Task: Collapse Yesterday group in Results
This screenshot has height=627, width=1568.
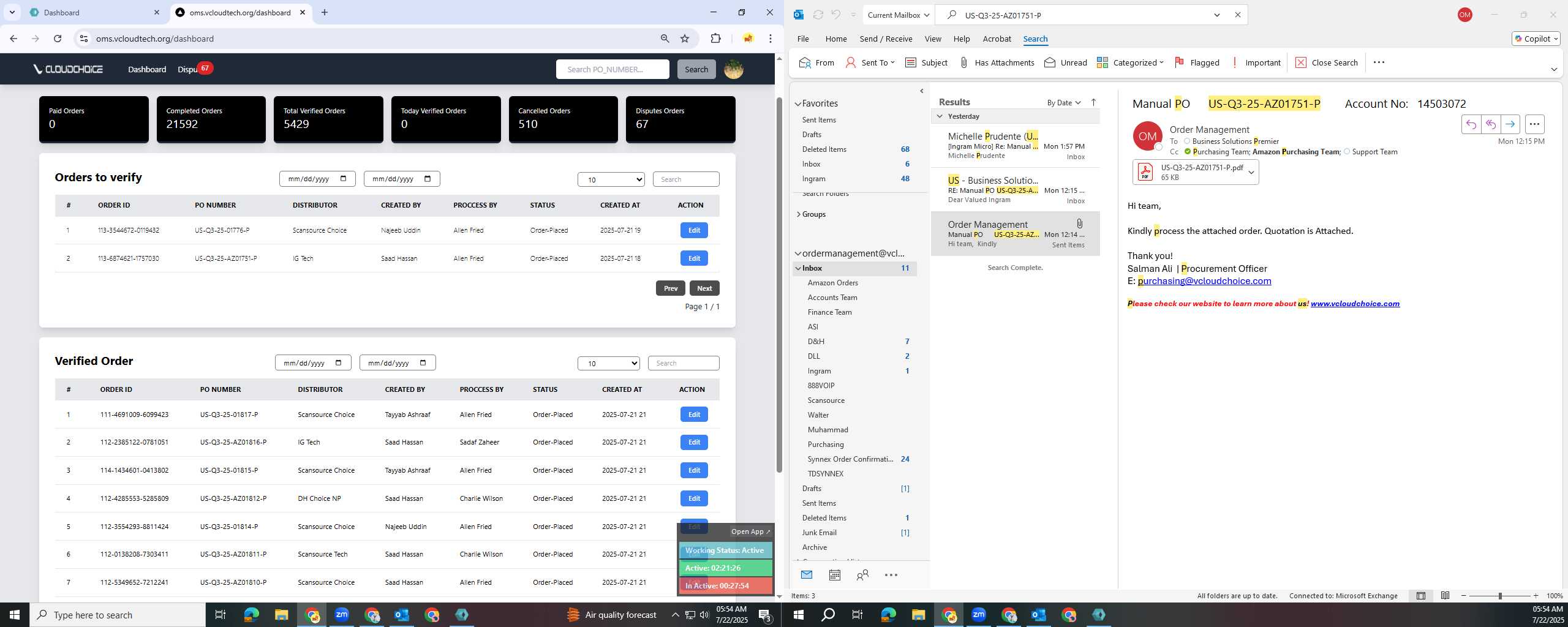Action: coord(940,116)
